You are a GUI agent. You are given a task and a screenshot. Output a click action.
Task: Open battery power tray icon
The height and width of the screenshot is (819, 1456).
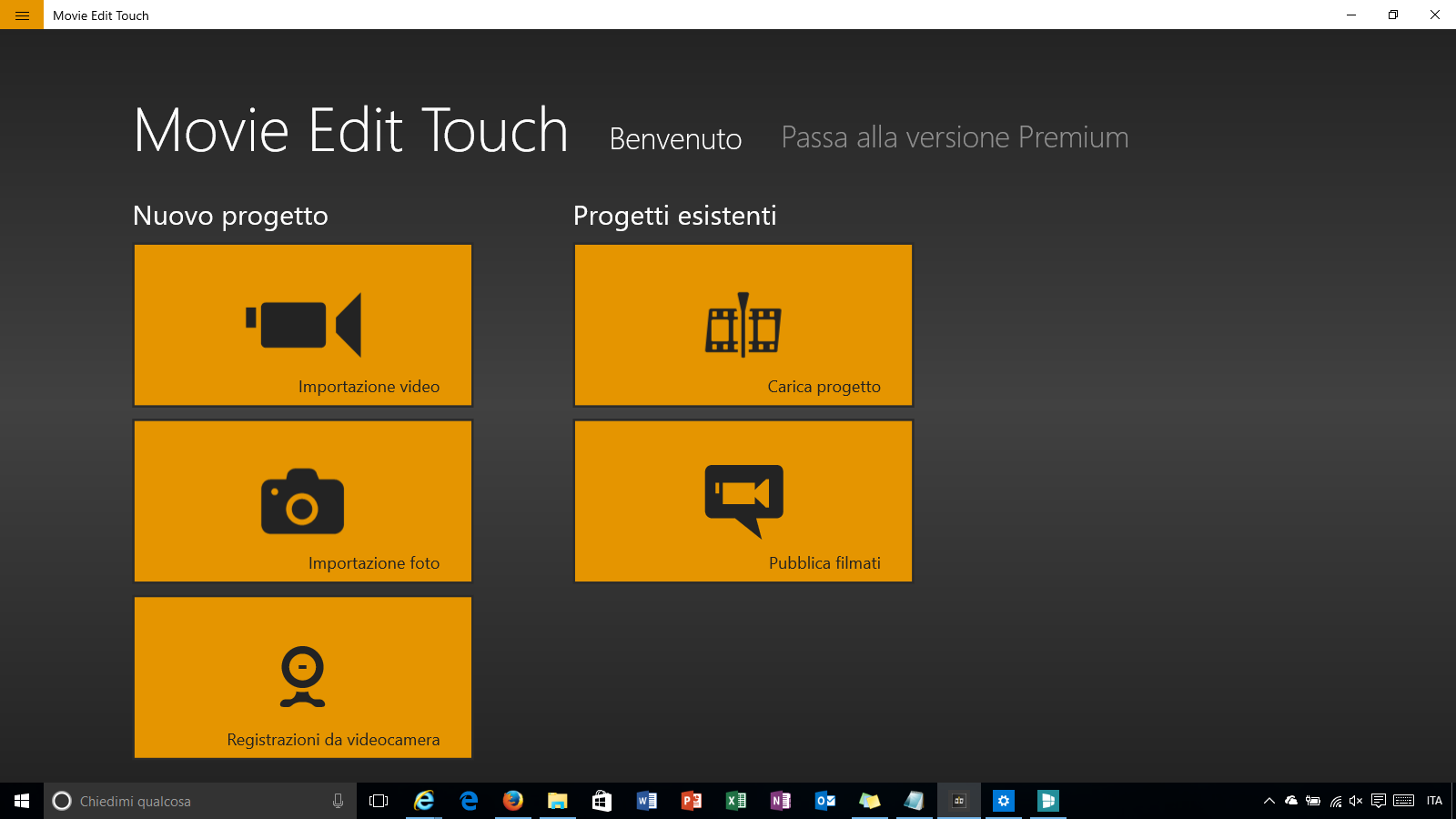[x=1313, y=801]
